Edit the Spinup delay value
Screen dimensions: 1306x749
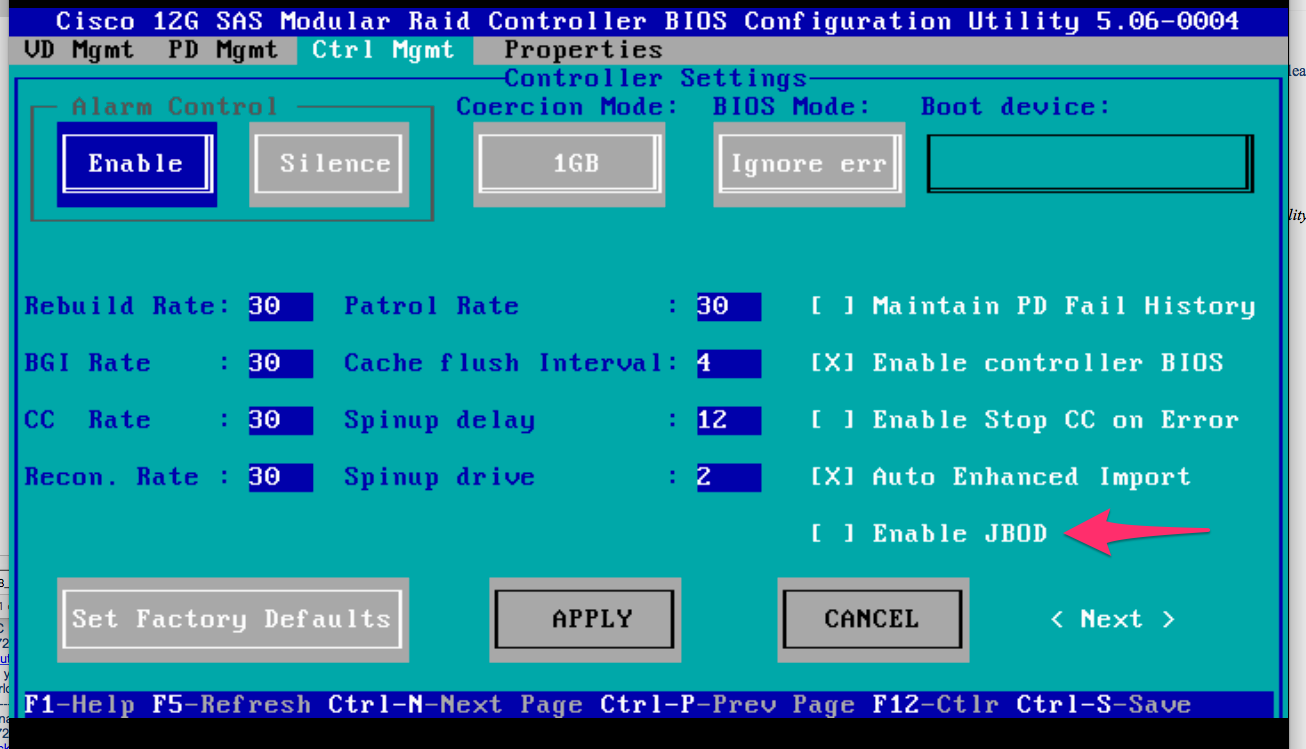click(x=728, y=420)
